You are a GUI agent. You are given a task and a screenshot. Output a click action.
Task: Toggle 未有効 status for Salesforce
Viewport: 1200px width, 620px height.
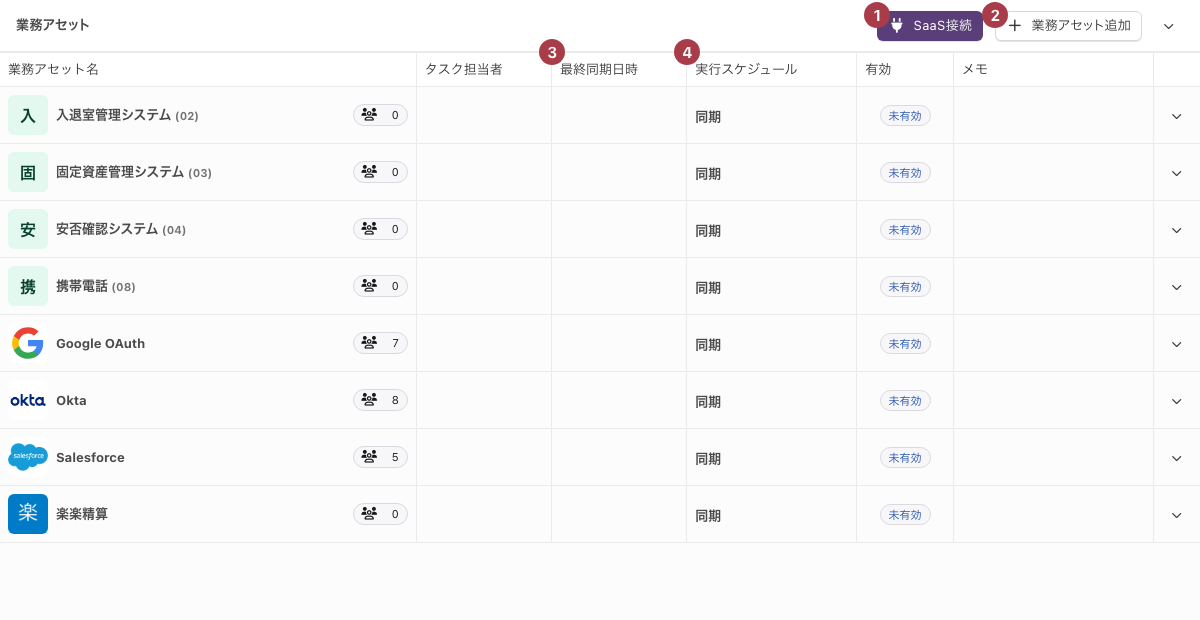pos(905,458)
